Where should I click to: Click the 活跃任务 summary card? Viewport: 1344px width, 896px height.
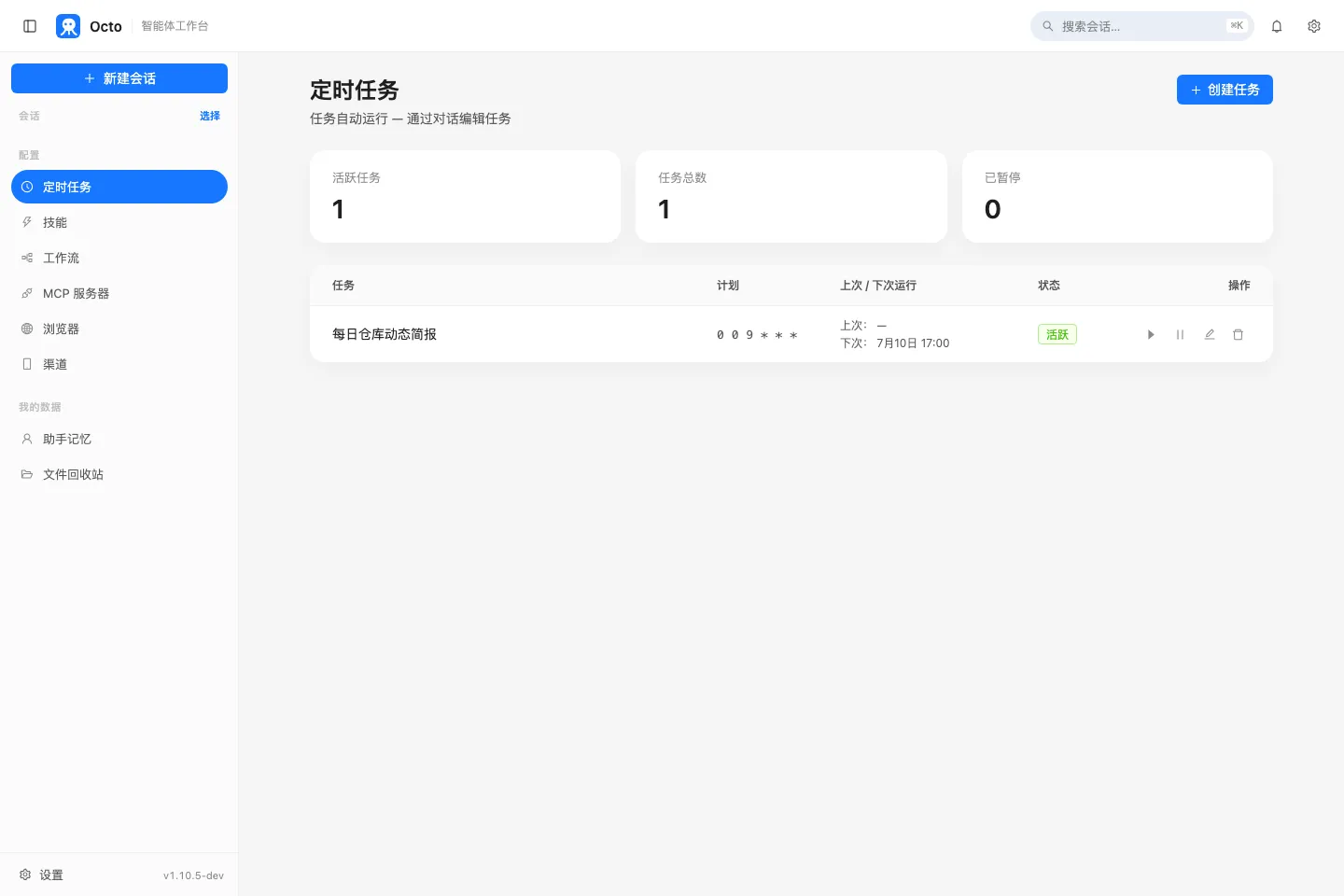click(x=465, y=196)
